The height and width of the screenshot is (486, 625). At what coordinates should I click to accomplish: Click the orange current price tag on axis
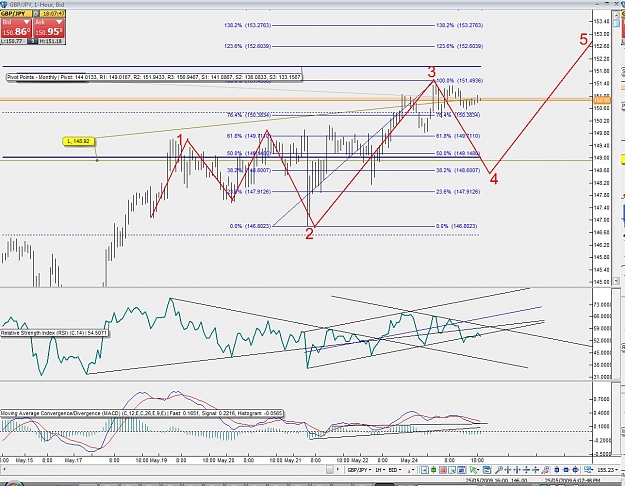click(601, 100)
